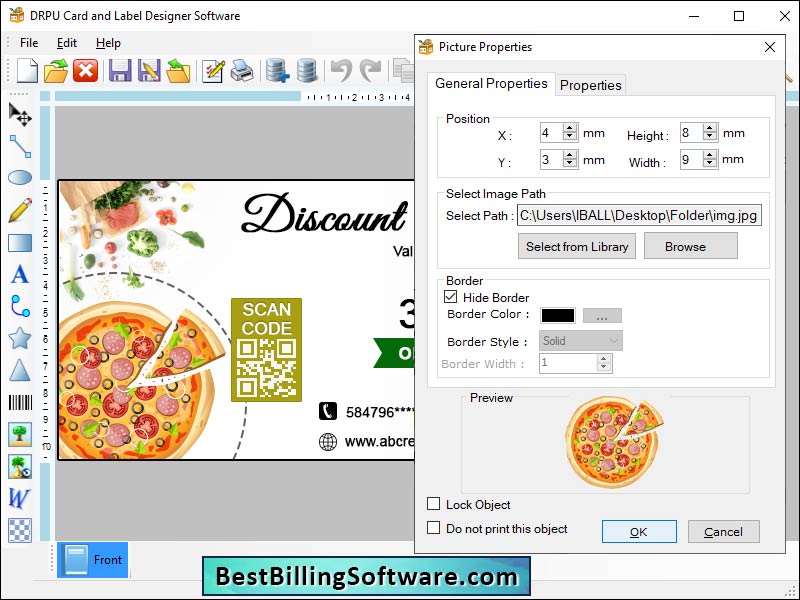Open the Border Style dropdown
The width and height of the screenshot is (800, 600).
(581, 341)
